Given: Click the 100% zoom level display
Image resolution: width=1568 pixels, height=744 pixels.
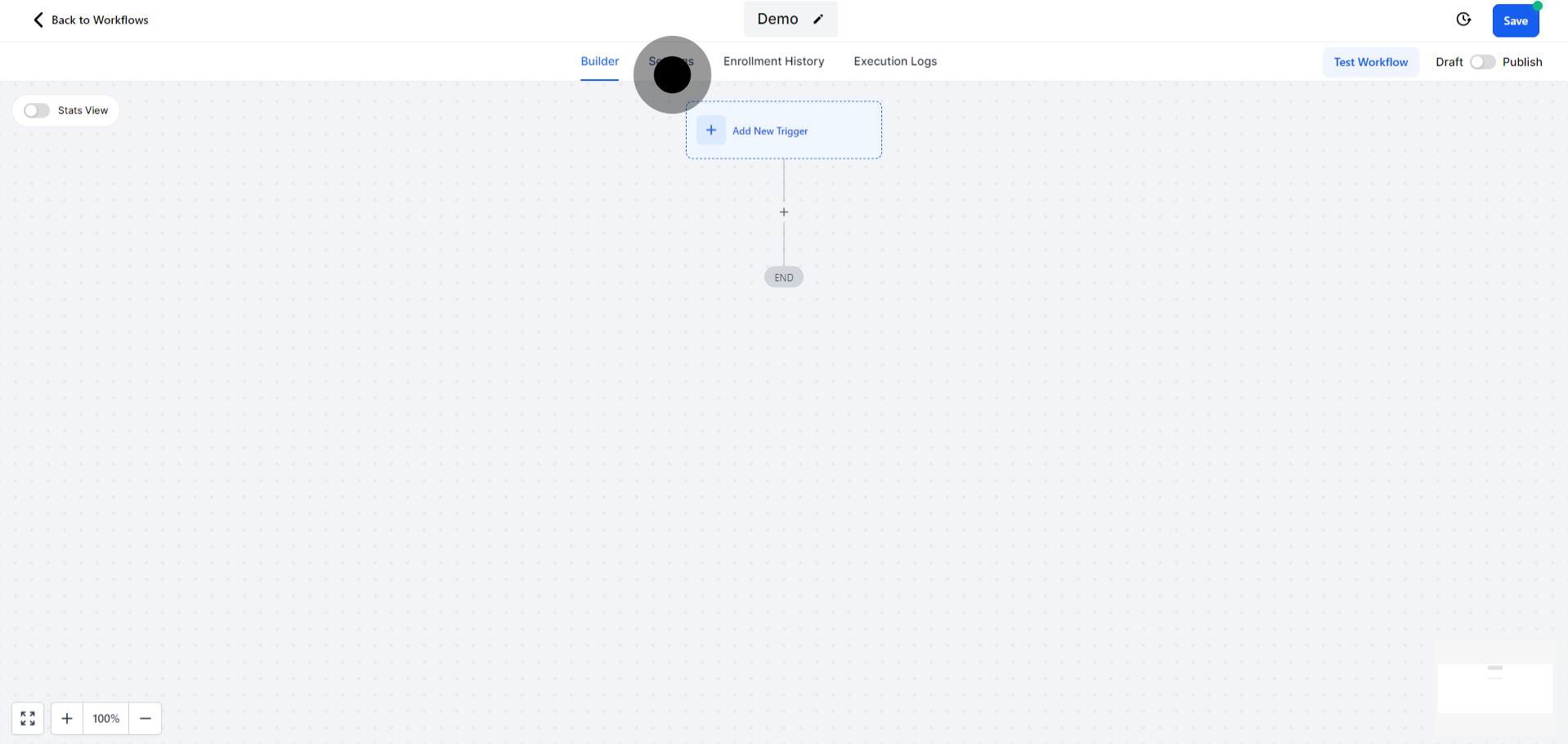Looking at the screenshot, I should pyautogui.click(x=106, y=718).
